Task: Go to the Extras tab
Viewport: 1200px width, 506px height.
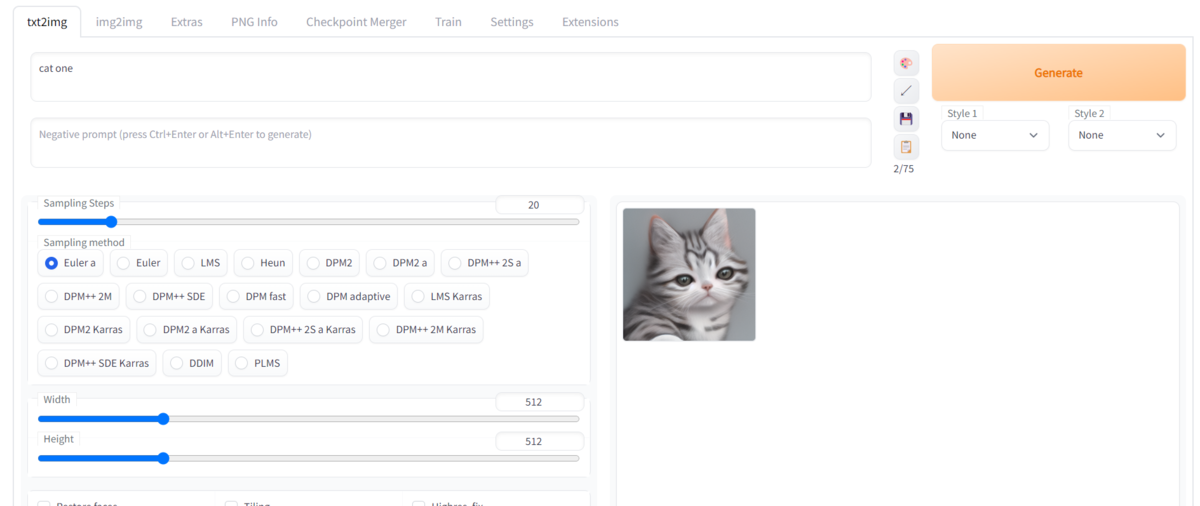Action: 187,22
